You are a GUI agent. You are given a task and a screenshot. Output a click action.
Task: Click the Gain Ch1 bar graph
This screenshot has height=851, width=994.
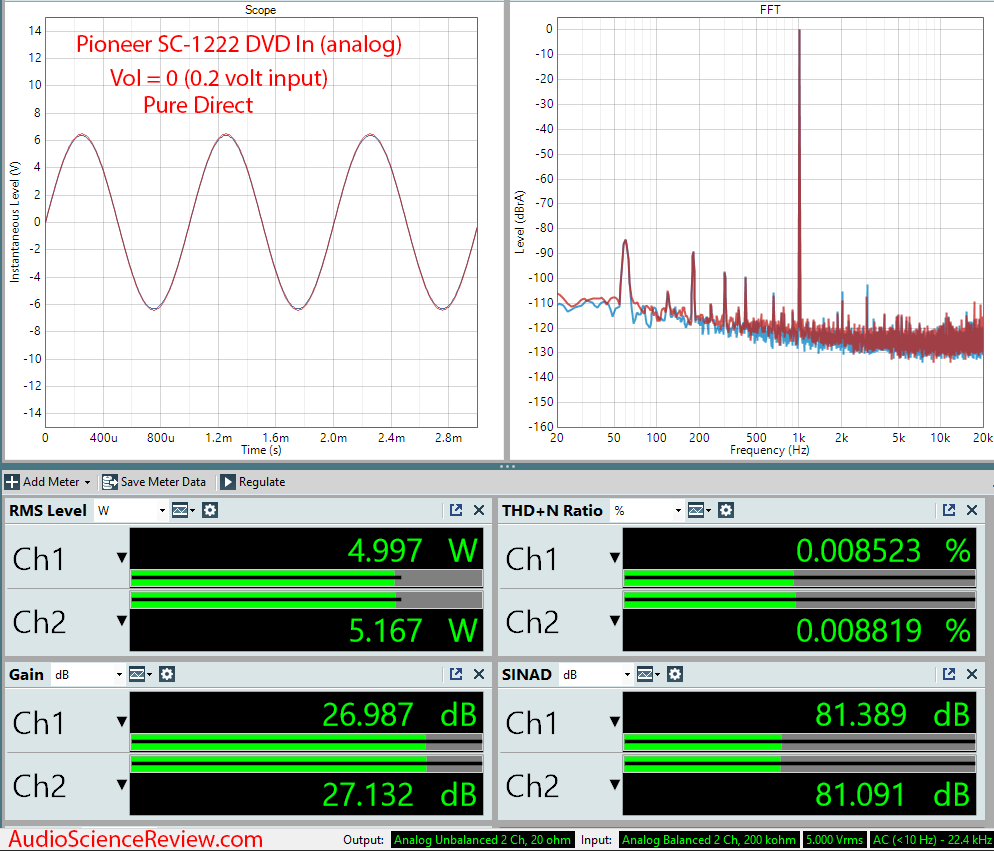pos(306,743)
